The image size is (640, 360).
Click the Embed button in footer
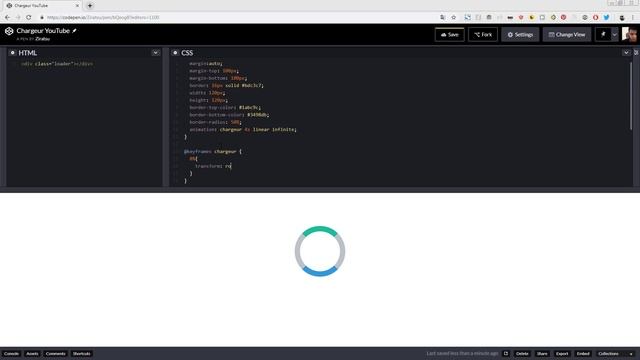tap(583, 353)
